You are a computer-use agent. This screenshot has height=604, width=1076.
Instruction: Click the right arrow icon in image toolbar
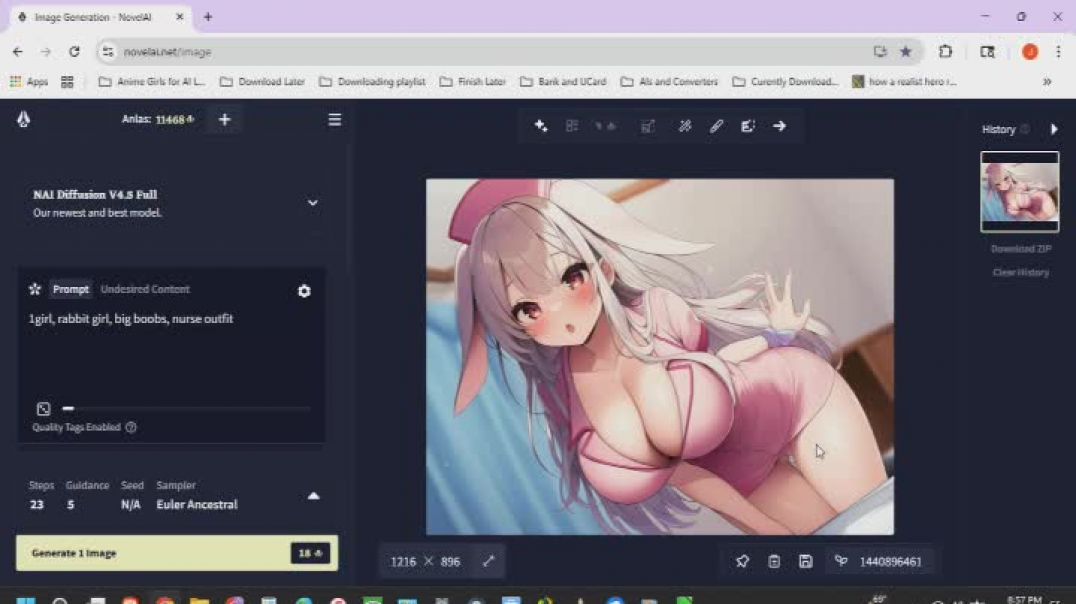(779, 126)
